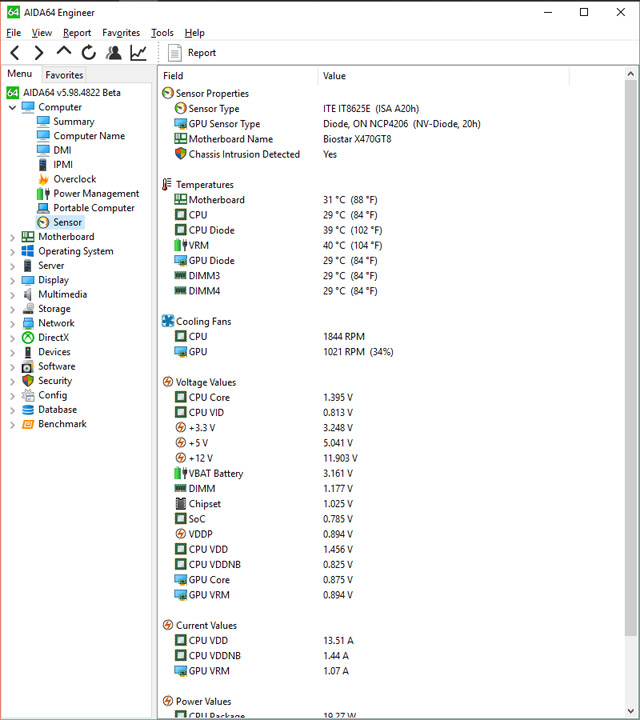Click the Power Management battery icon
The height and width of the screenshot is (720, 640).
click(43, 193)
